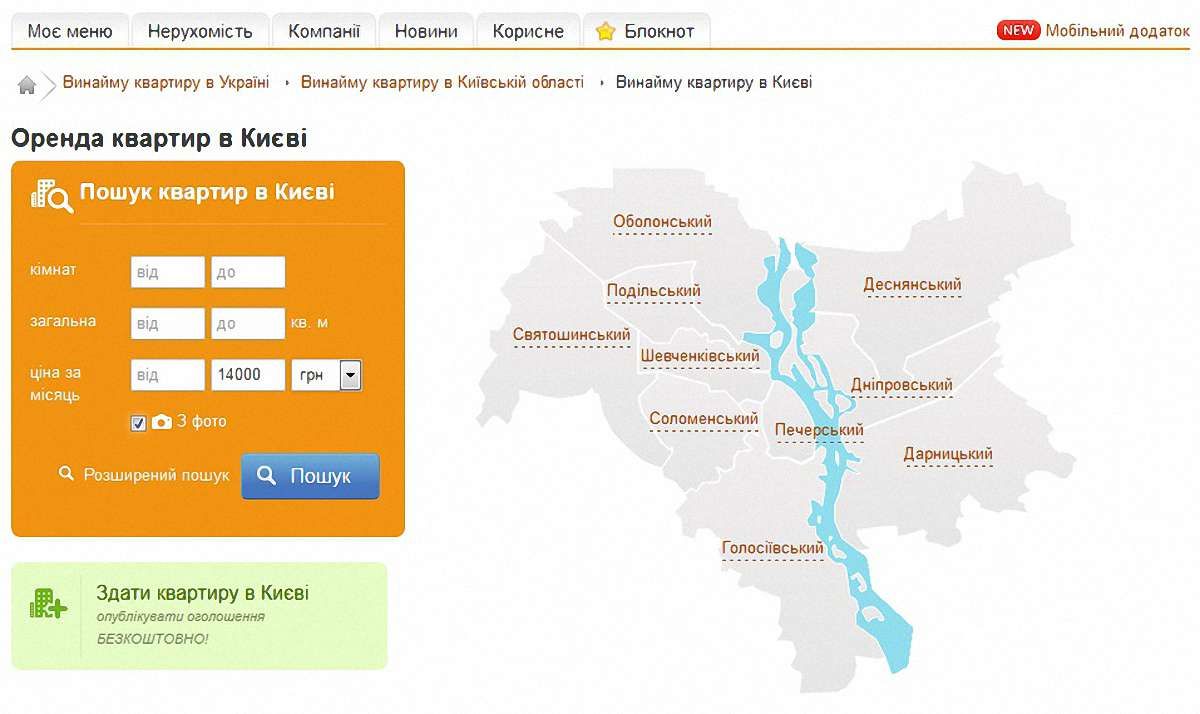Click the home breadcrumb icon
Image resolution: width=1200 pixels, height=714 pixels.
(x=27, y=85)
